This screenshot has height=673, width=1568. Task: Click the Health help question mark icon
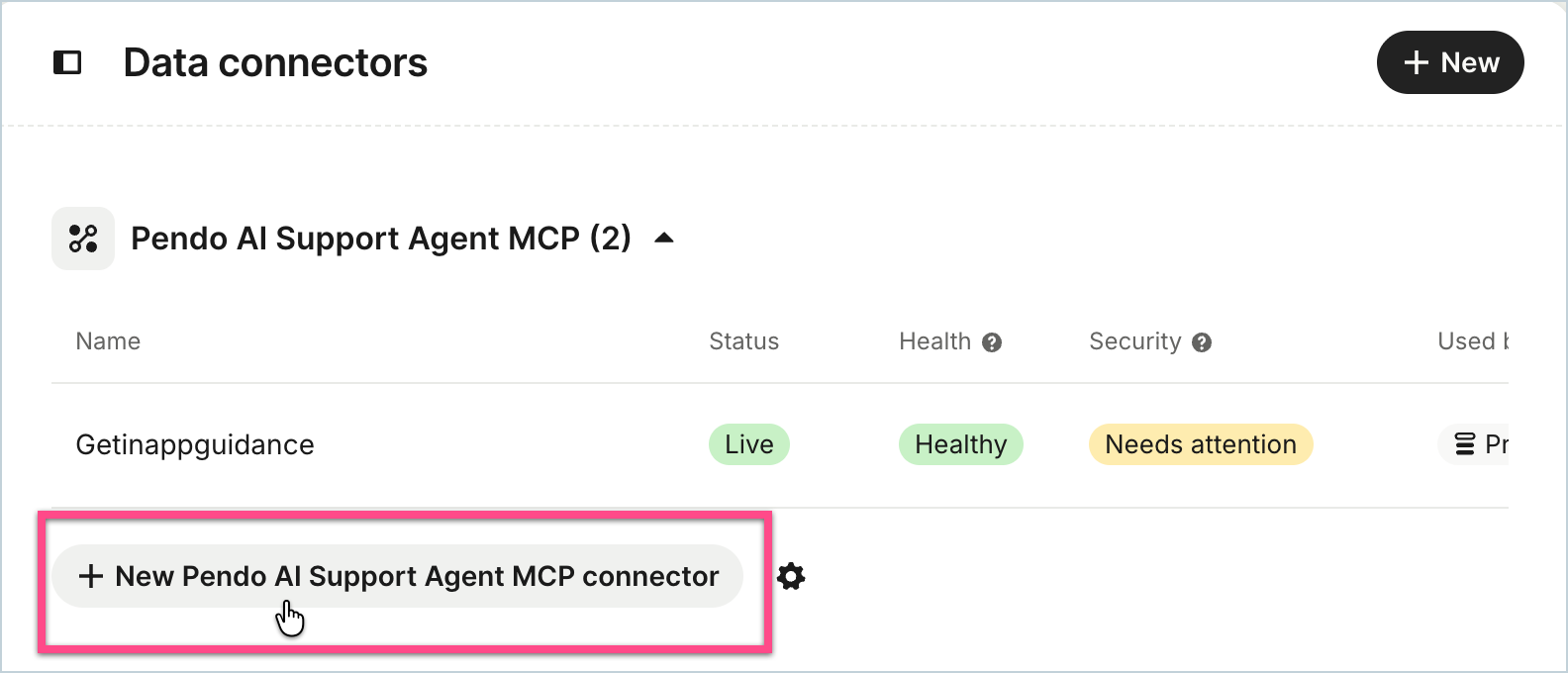point(992,342)
